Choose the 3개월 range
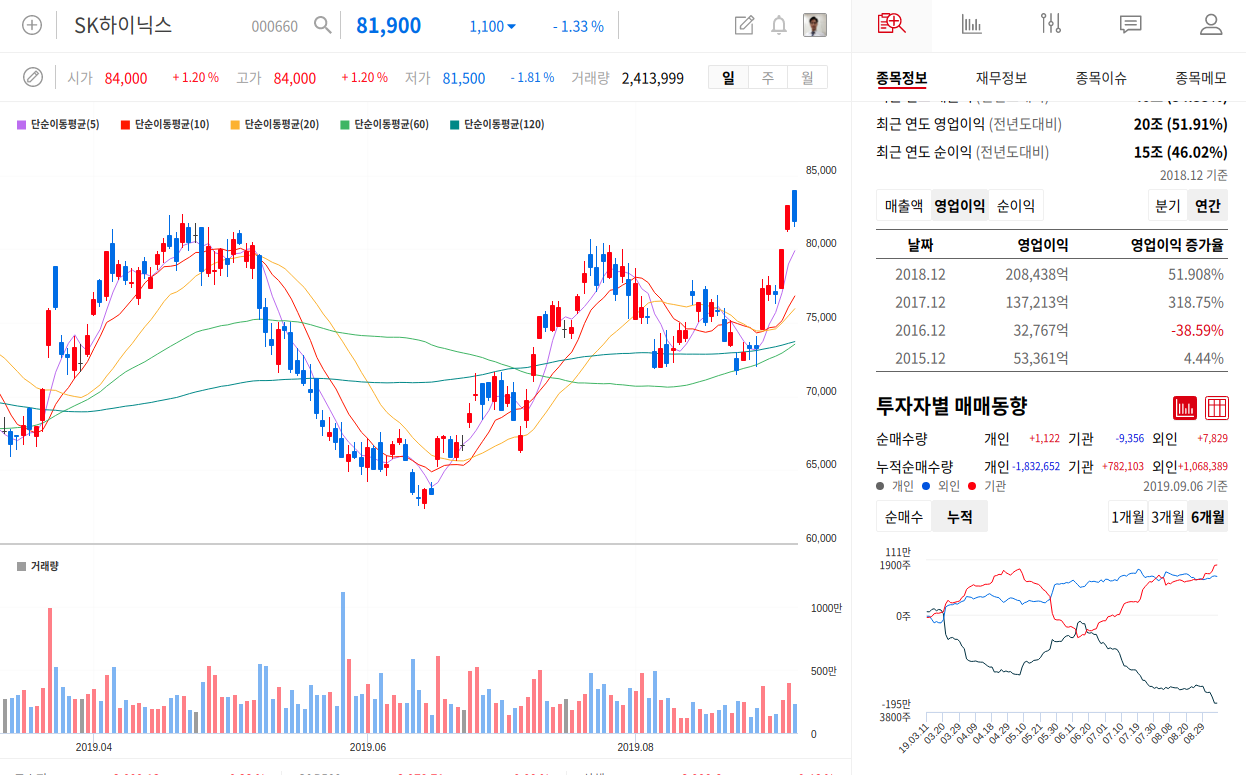 (1167, 517)
